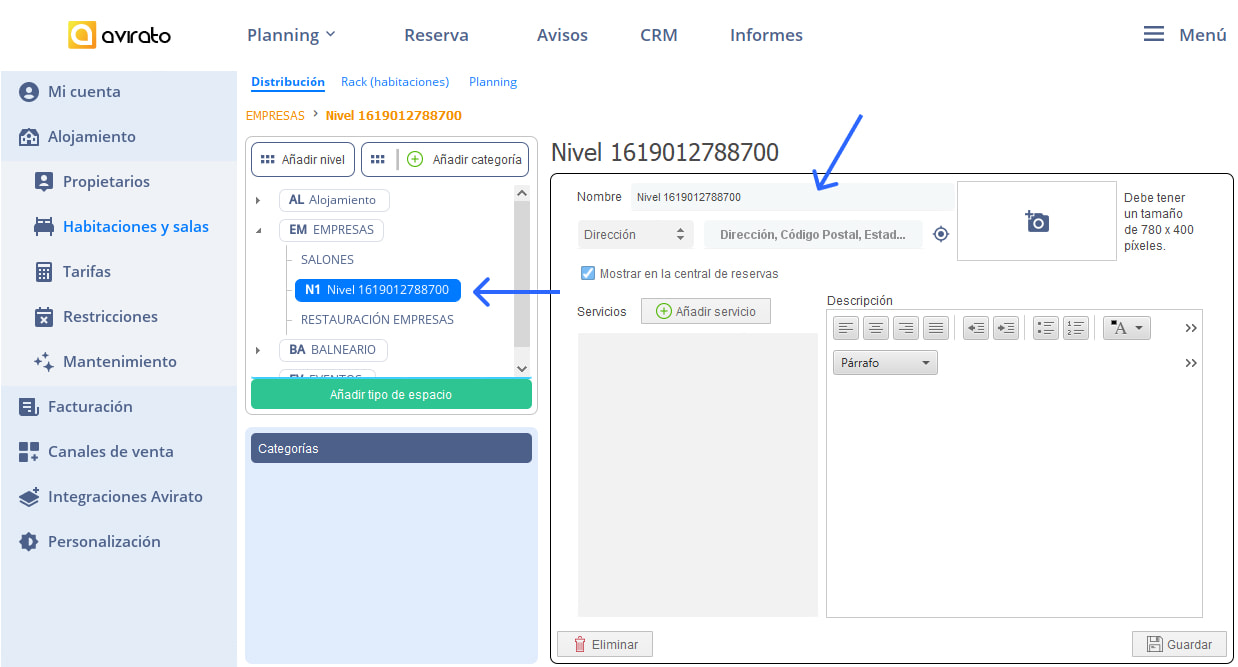Click the EMPRESAS breadcrumb link
The height and width of the screenshot is (667, 1238).
pos(275,116)
